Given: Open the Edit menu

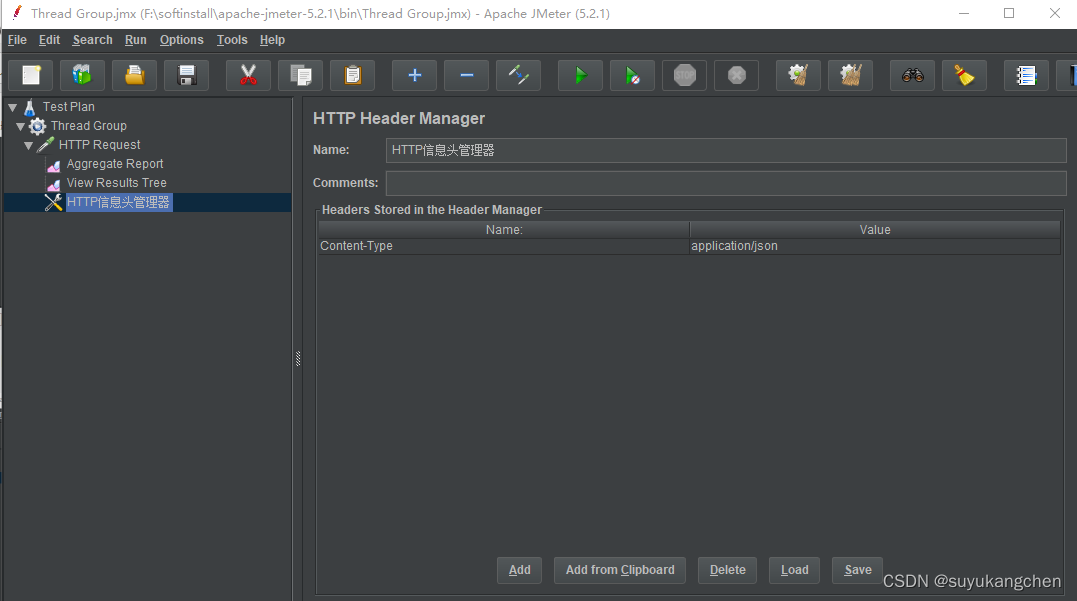Looking at the screenshot, I should click(49, 40).
